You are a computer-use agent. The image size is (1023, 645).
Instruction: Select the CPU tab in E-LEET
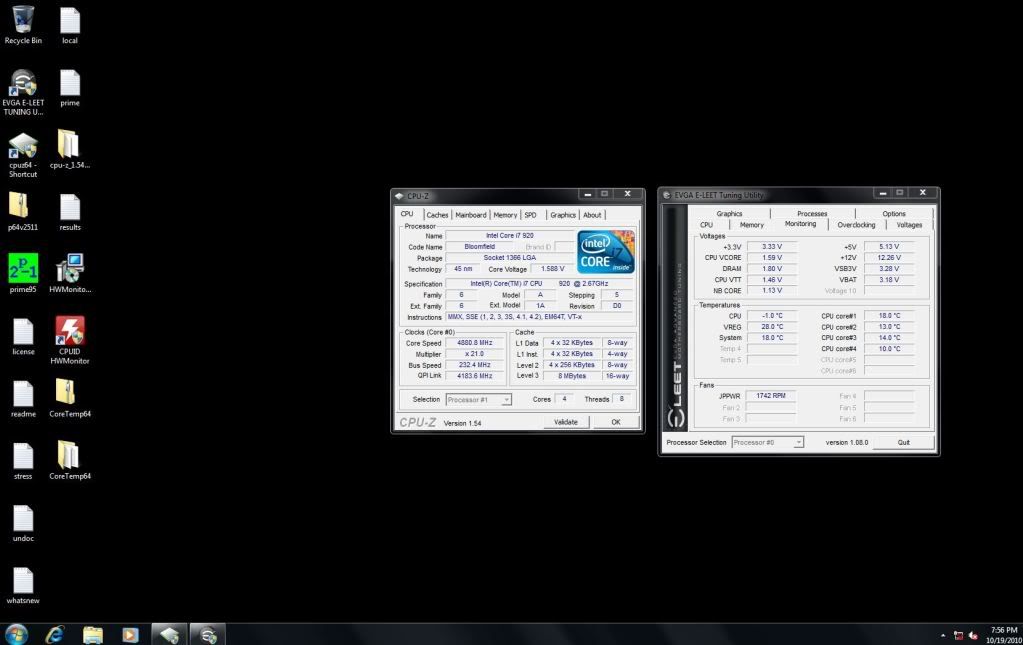point(707,225)
